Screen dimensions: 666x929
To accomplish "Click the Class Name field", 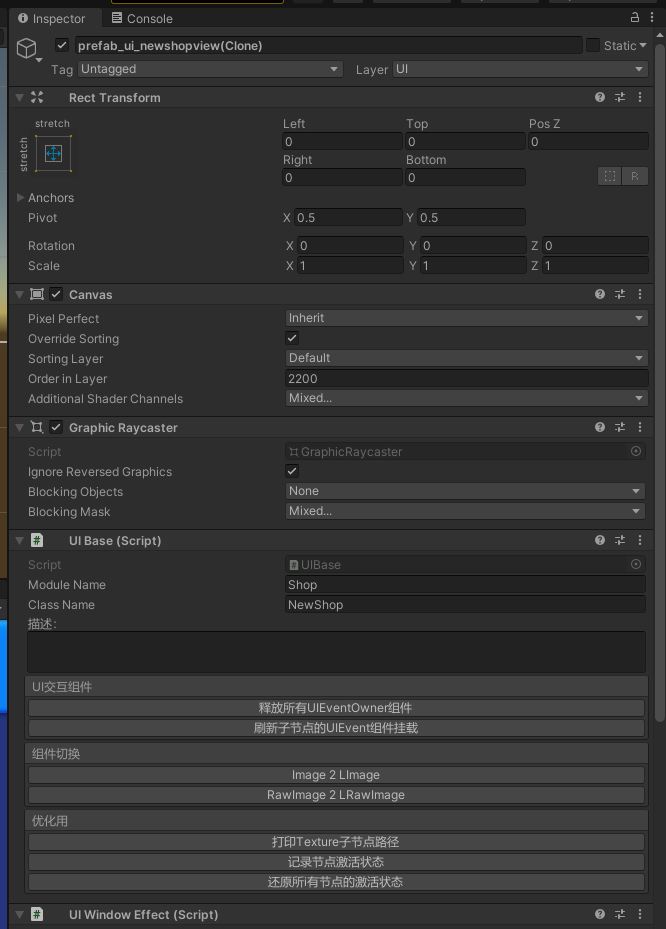I will tap(465, 604).
